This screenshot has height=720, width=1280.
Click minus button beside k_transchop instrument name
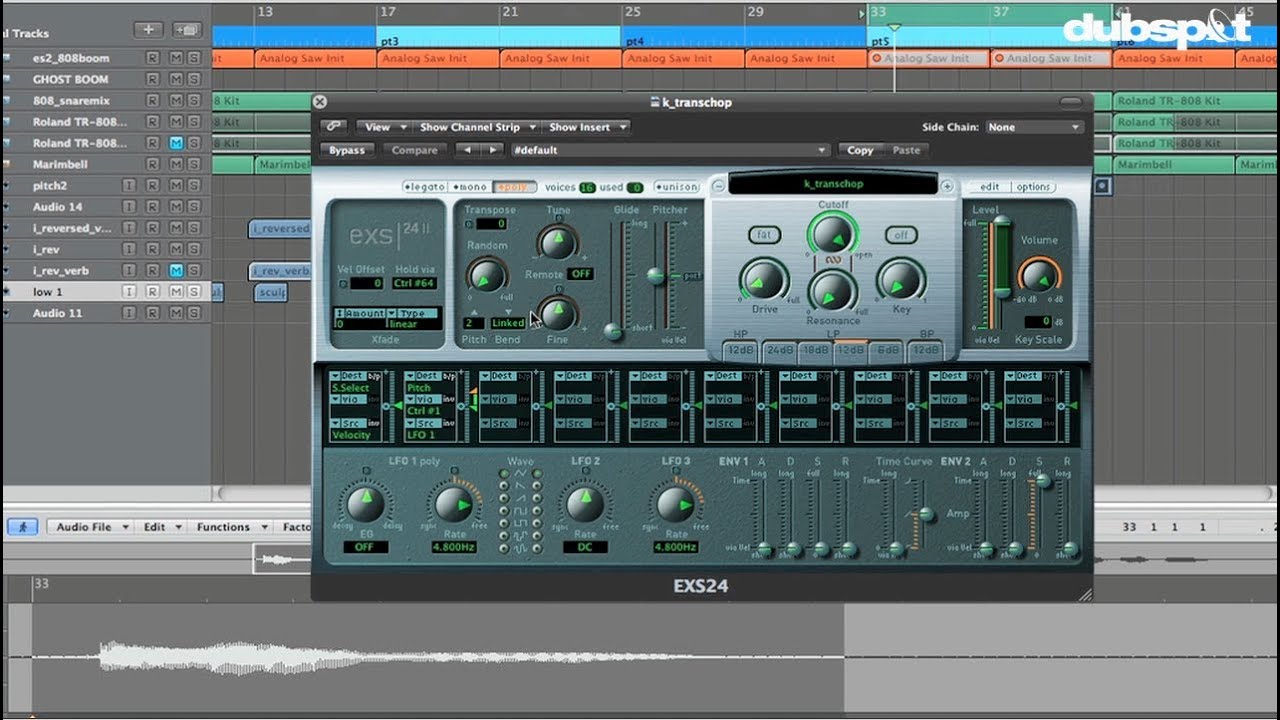[718, 185]
